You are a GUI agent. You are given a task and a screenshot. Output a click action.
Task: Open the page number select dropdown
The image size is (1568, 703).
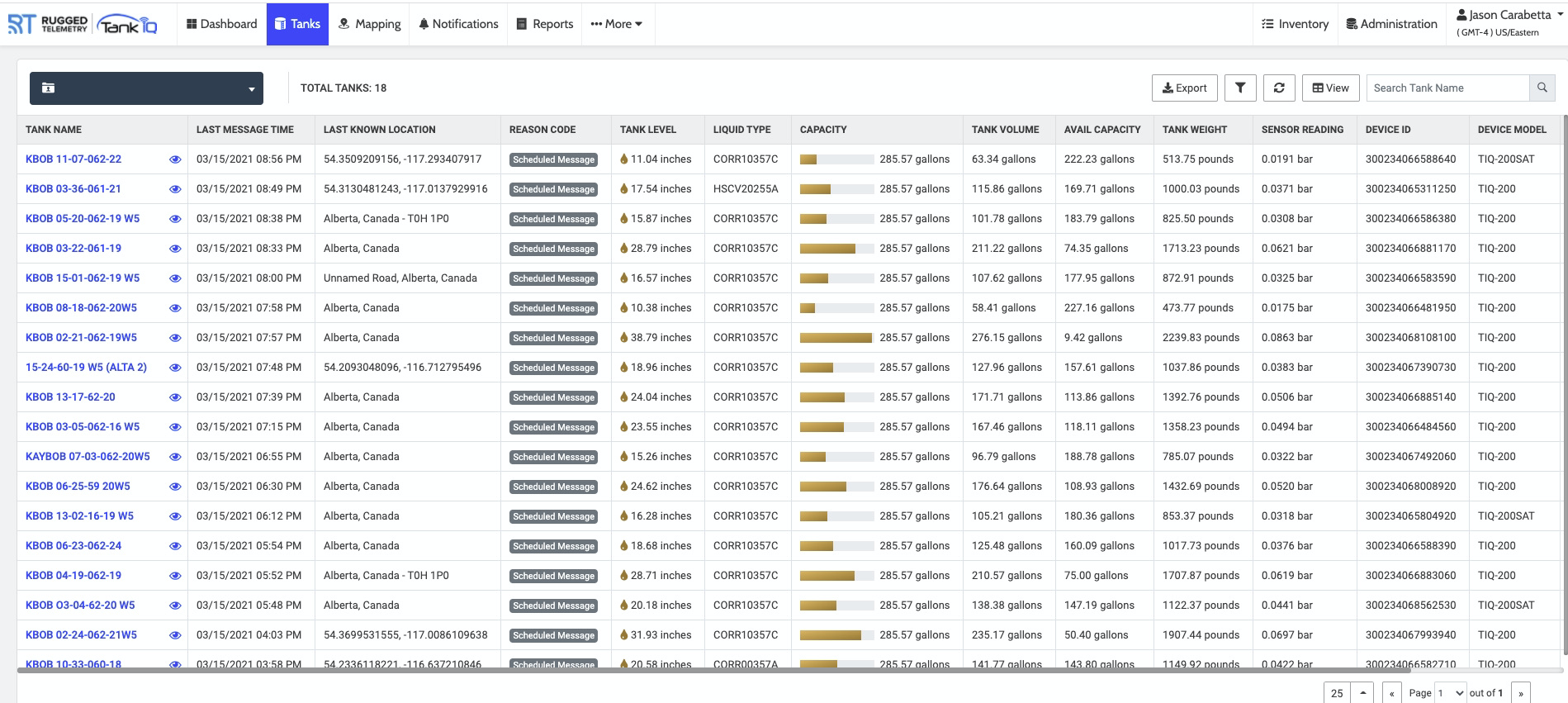coord(1450,693)
